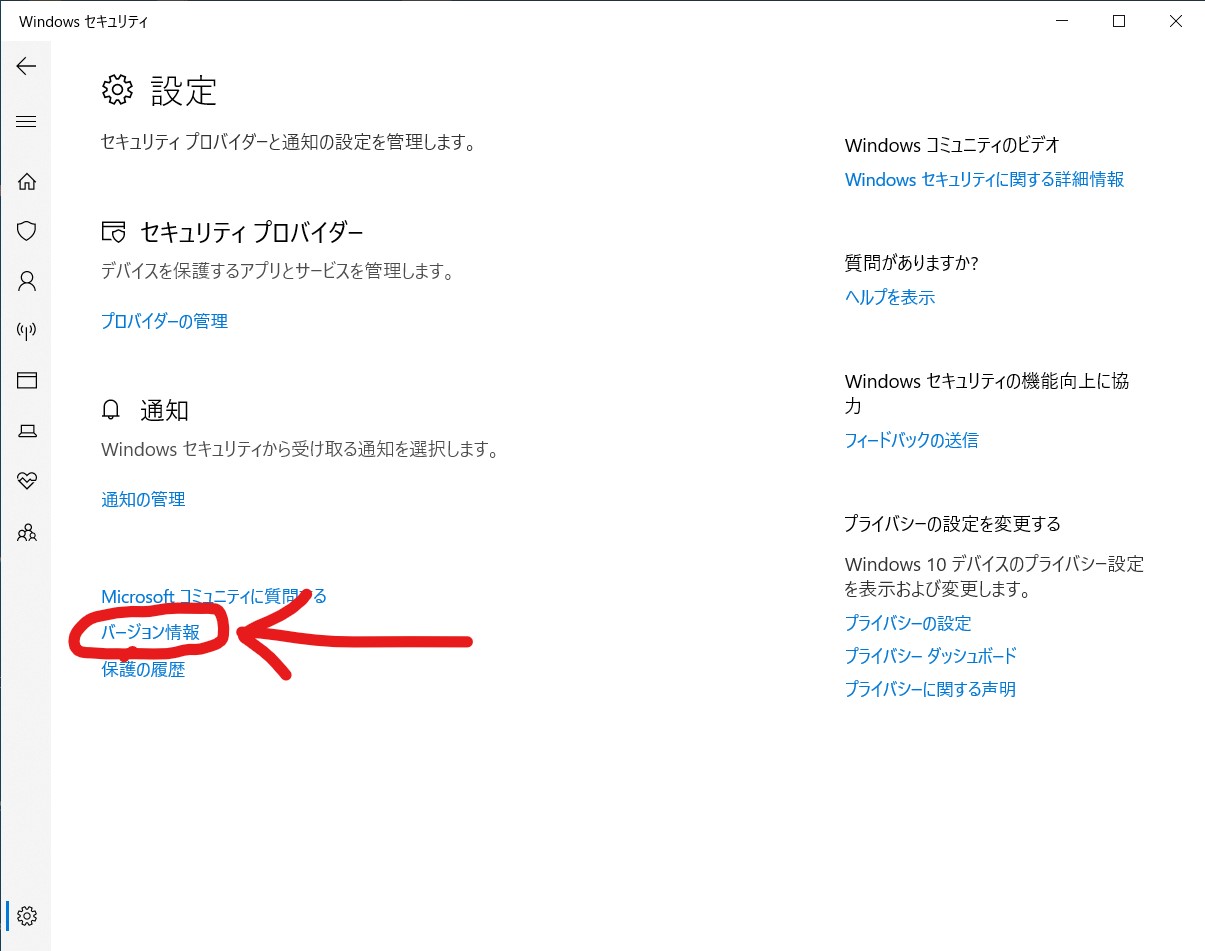The height and width of the screenshot is (951, 1205).
Task: Close the Windows セキュリティ window
Action: (x=1176, y=21)
